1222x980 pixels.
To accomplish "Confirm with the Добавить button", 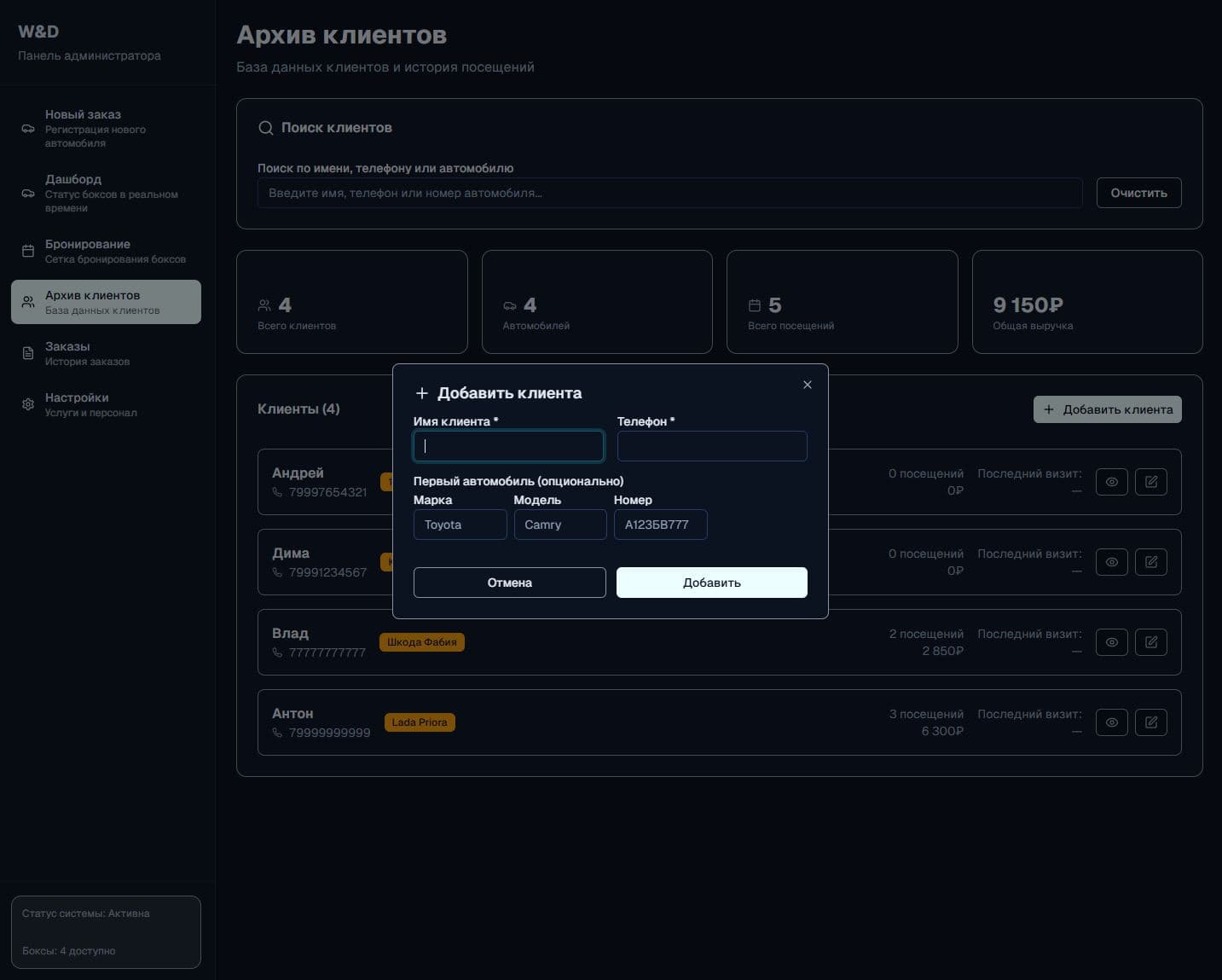I will (711, 583).
